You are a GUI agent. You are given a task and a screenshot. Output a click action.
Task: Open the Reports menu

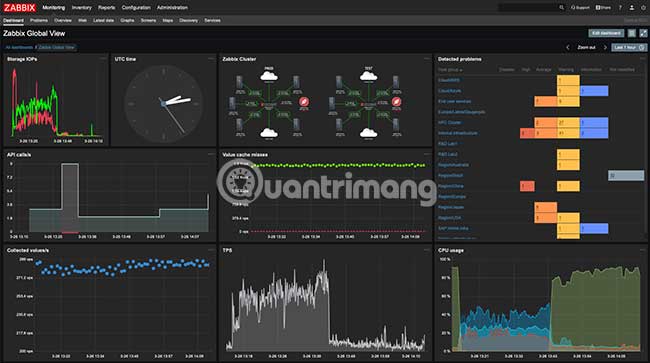(107, 7)
